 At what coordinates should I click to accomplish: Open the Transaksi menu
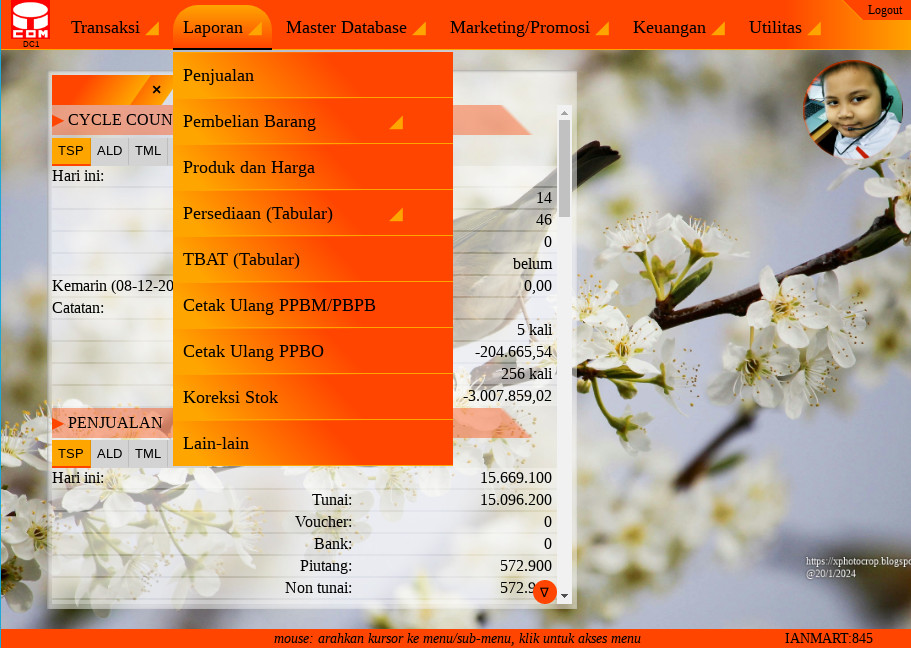coord(114,28)
